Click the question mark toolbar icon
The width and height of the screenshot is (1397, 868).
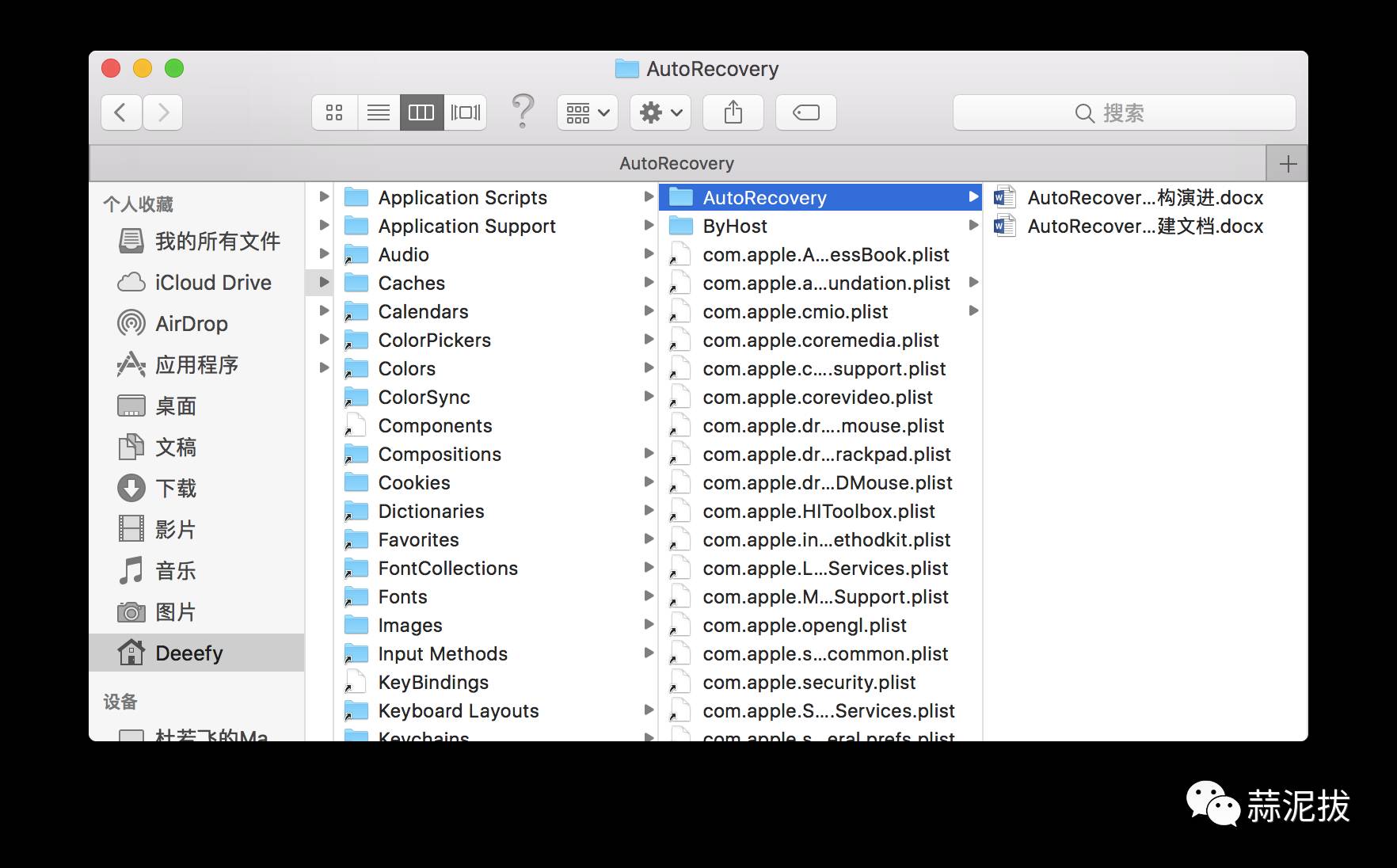click(523, 111)
